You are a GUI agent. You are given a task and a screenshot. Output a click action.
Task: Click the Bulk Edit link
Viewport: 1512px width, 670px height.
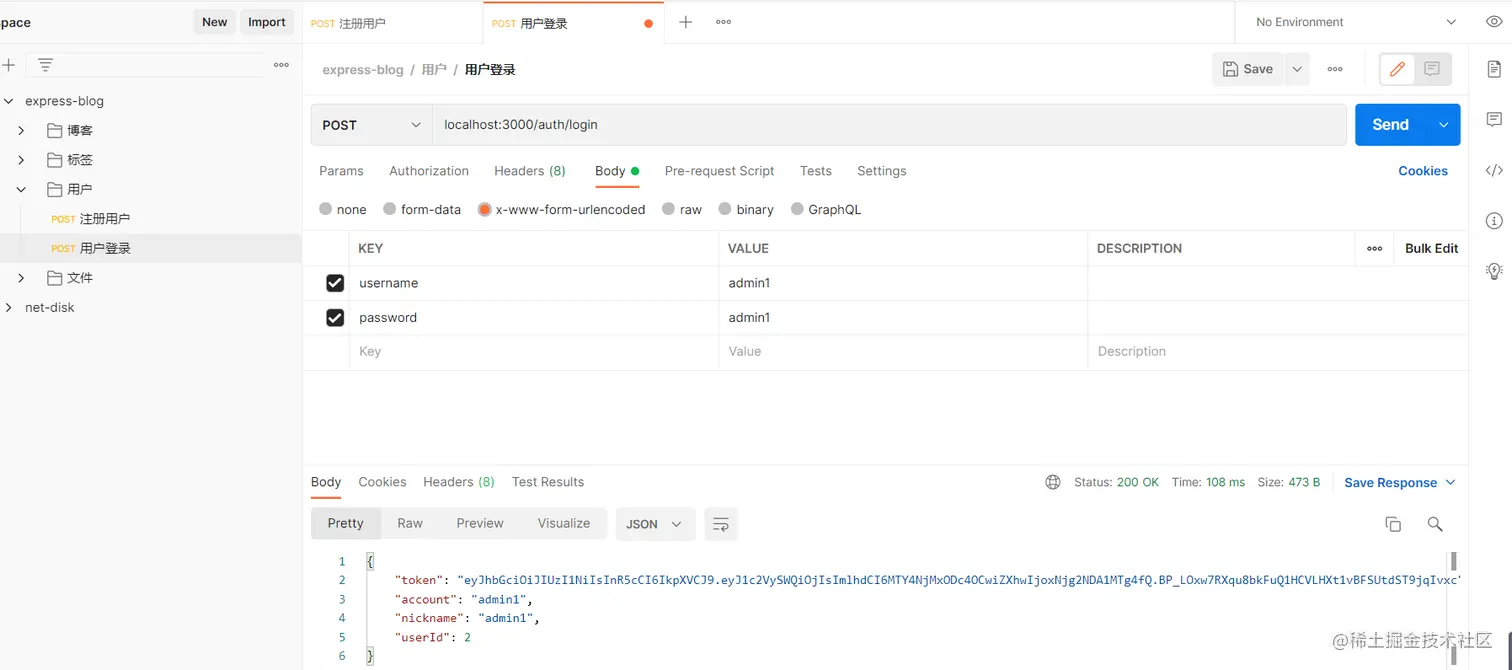[x=1432, y=248]
